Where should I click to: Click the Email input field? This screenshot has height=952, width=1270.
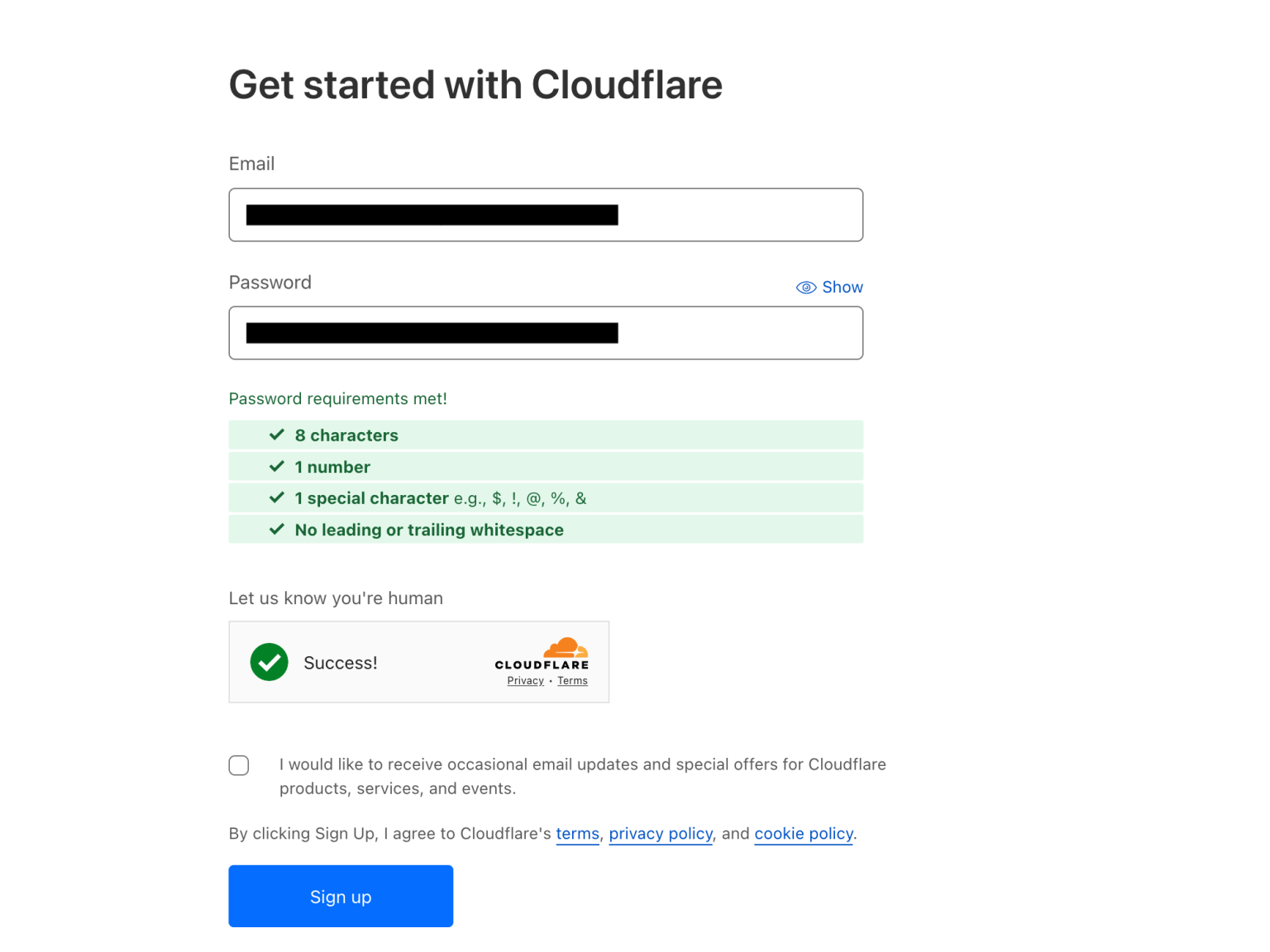point(546,214)
